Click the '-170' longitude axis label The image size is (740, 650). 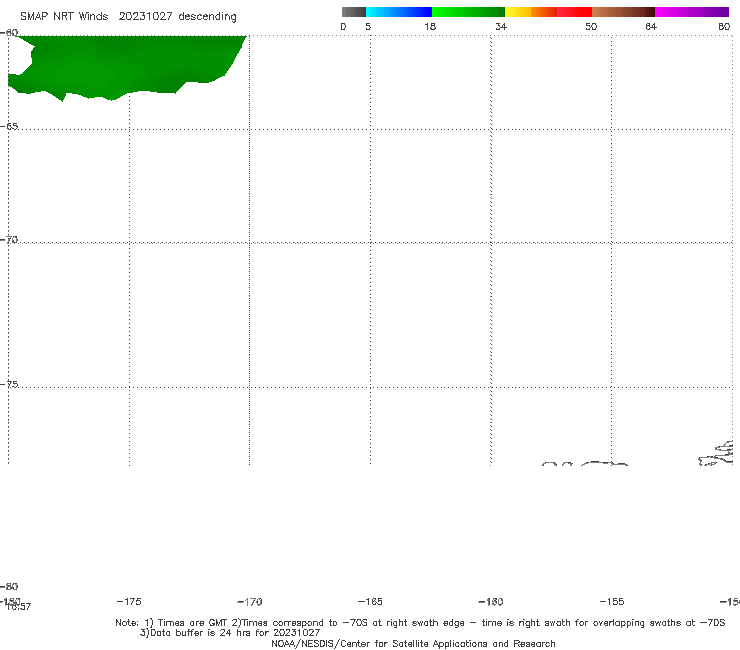click(x=250, y=602)
